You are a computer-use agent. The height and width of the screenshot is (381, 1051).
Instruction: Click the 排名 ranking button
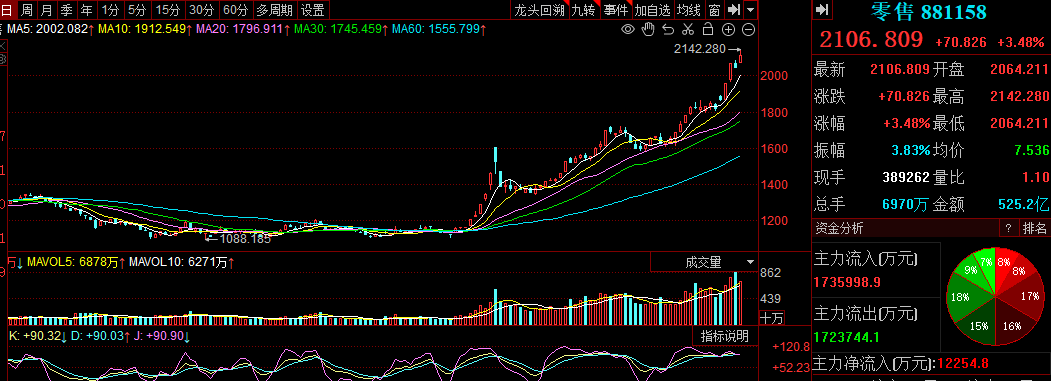[1034, 229]
